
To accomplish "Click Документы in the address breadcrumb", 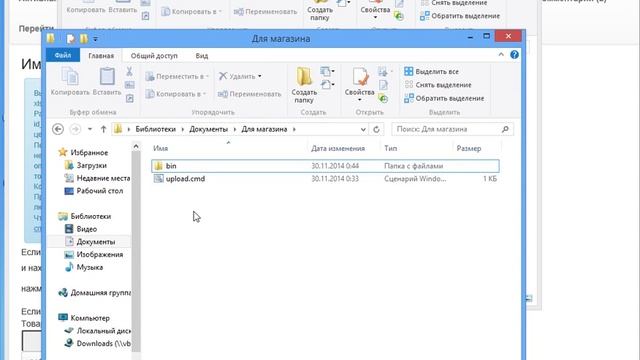I will coord(208,129).
